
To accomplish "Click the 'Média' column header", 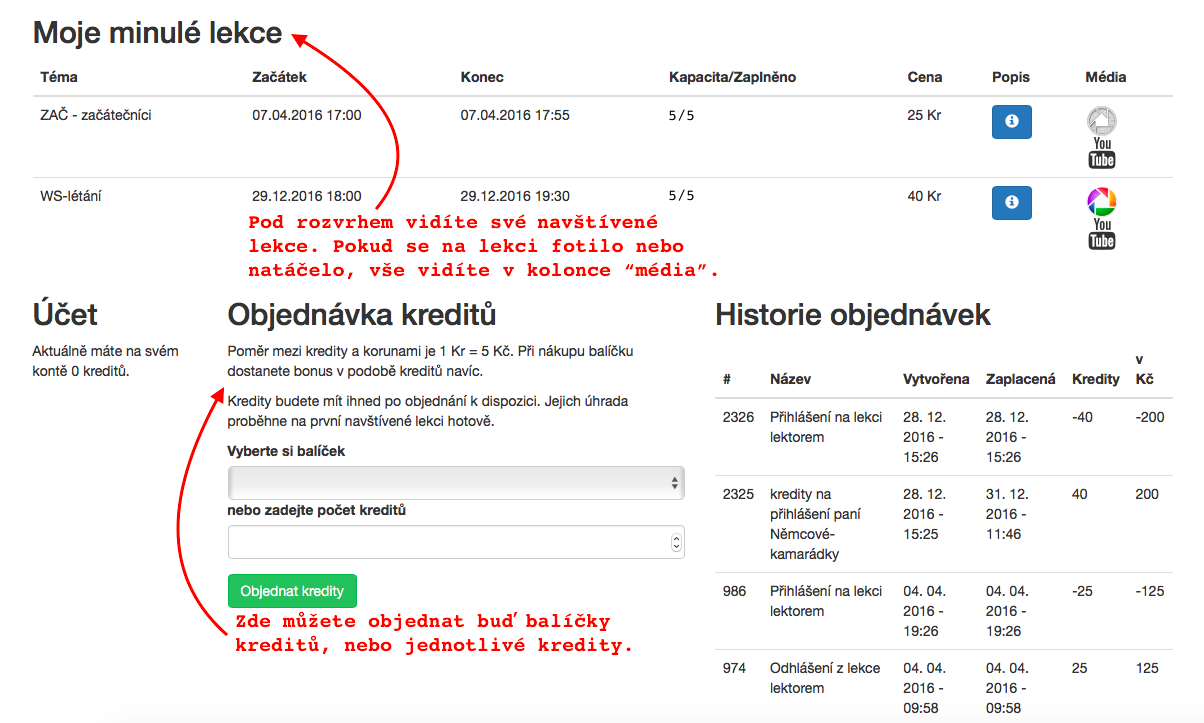I will point(1106,77).
